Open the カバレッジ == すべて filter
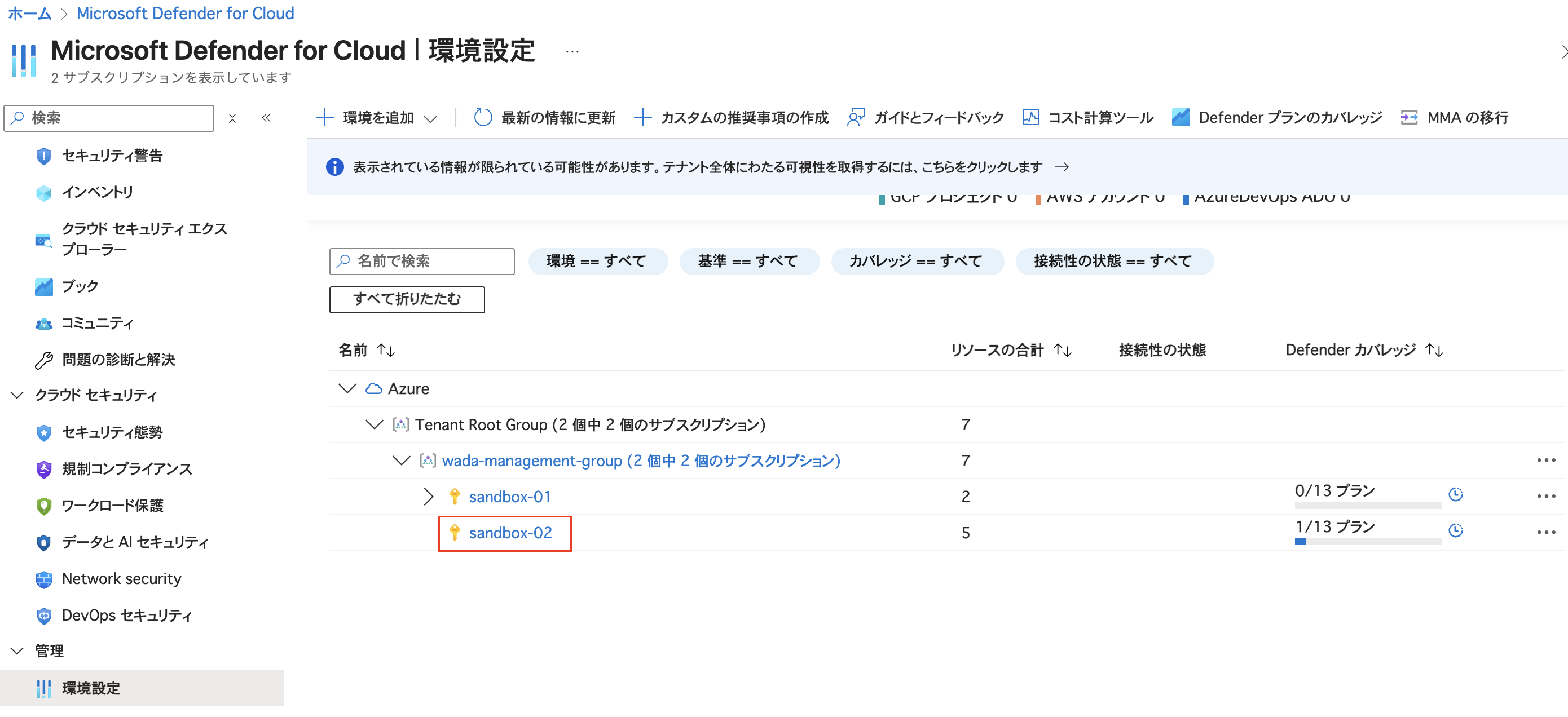Image resolution: width=1568 pixels, height=717 pixels. 917,262
